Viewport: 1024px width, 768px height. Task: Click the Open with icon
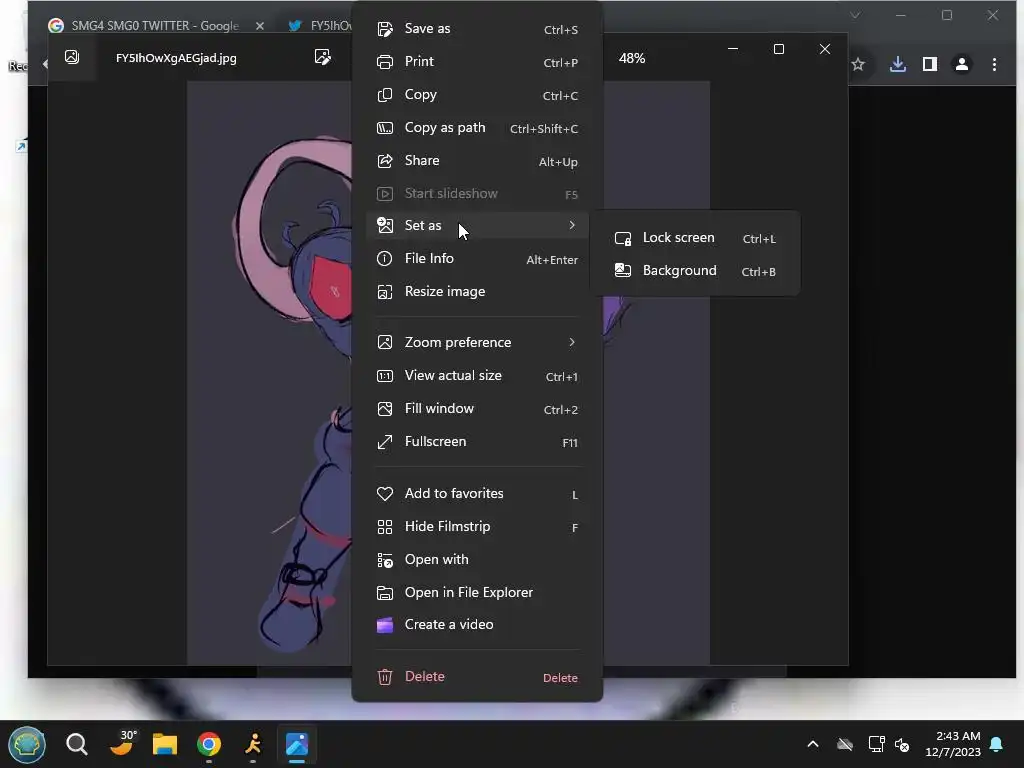[x=385, y=560]
